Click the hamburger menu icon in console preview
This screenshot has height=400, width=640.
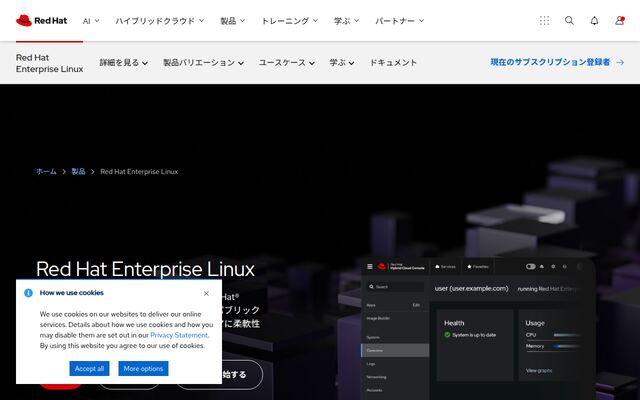tap(370, 267)
